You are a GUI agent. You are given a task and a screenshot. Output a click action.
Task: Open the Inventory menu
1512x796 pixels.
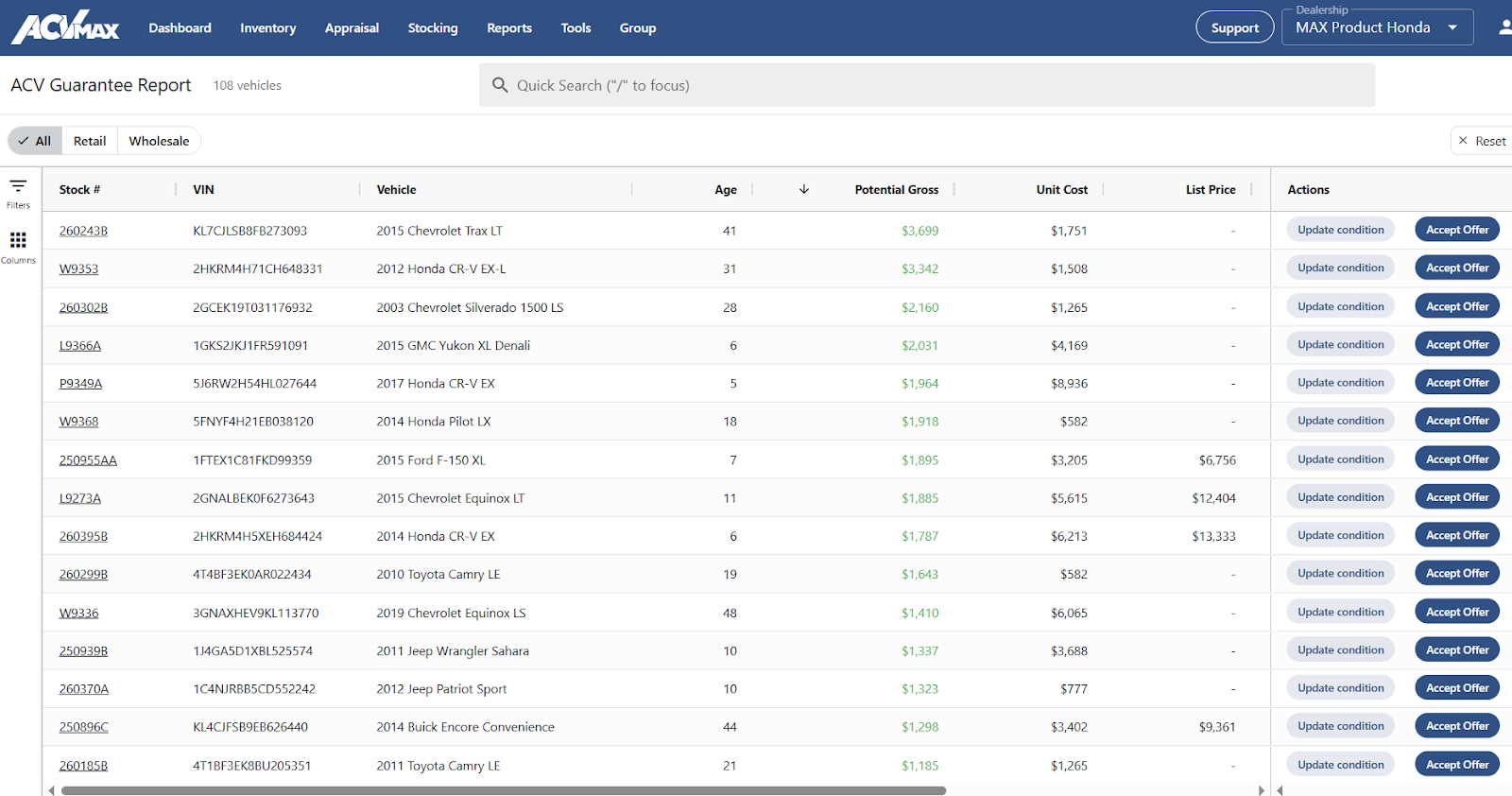point(268,27)
